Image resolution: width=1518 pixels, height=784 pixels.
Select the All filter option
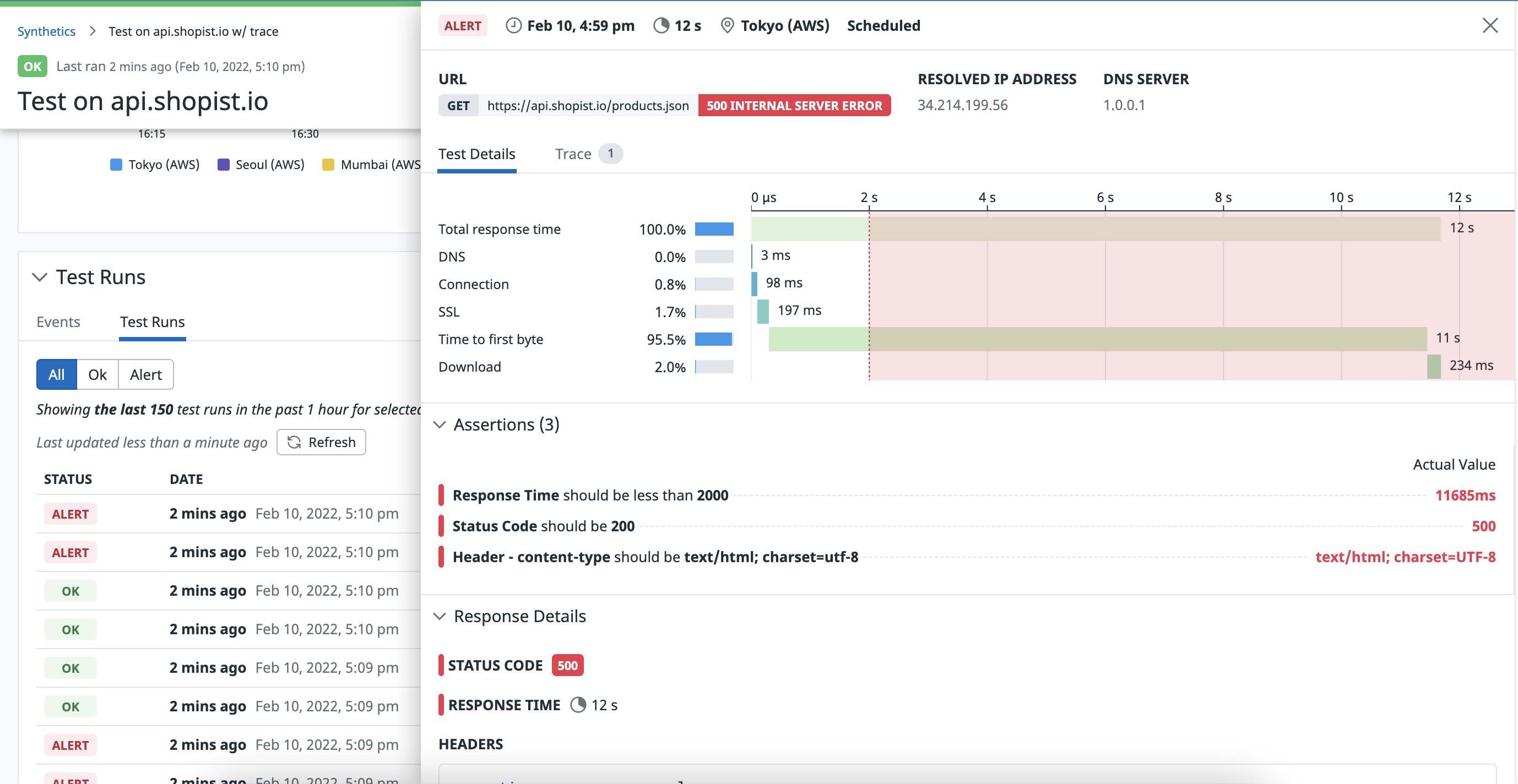coord(56,374)
